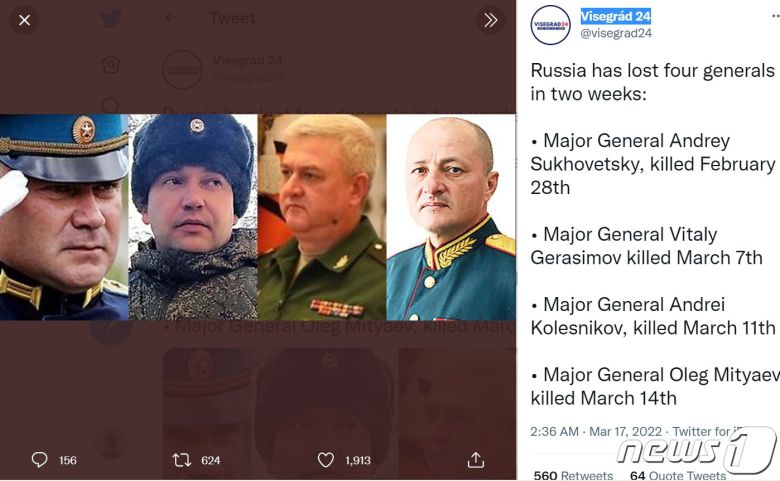Open the share icon under the photo
Viewport: 780px width, 481px height.
(476, 460)
